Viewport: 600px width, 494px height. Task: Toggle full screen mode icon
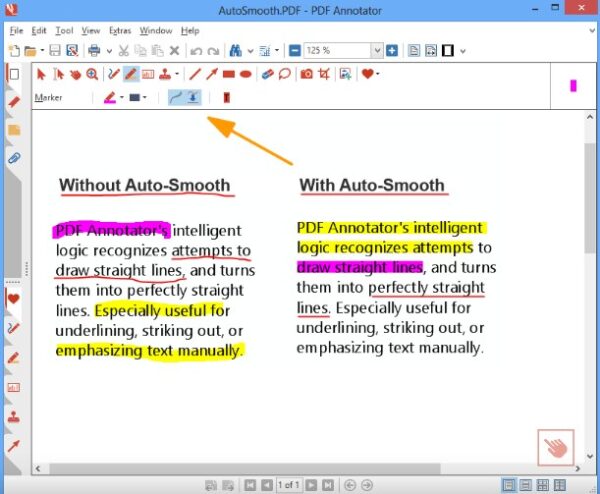click(448, 51)
